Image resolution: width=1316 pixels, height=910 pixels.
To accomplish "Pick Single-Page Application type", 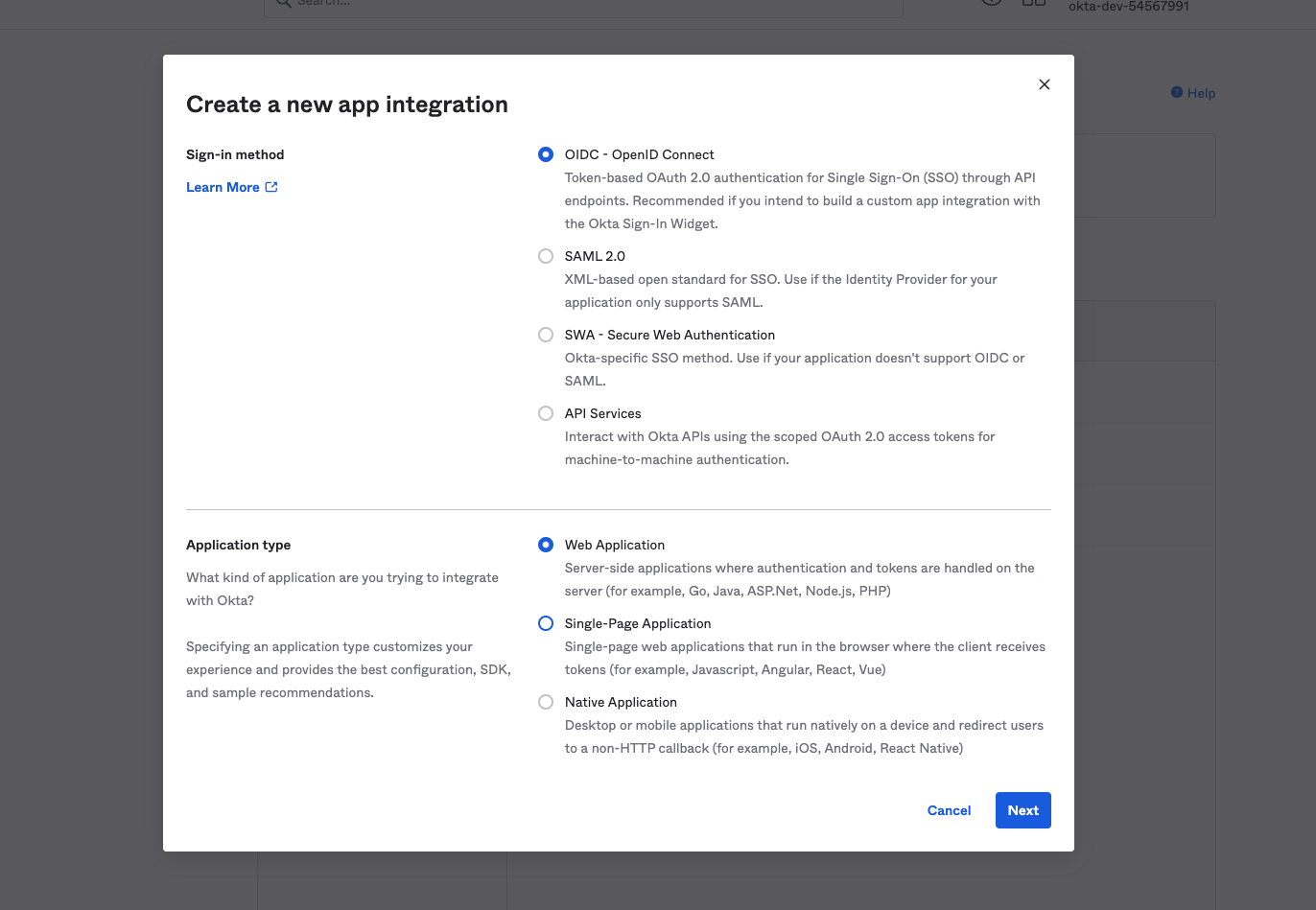I will (546, 623).
